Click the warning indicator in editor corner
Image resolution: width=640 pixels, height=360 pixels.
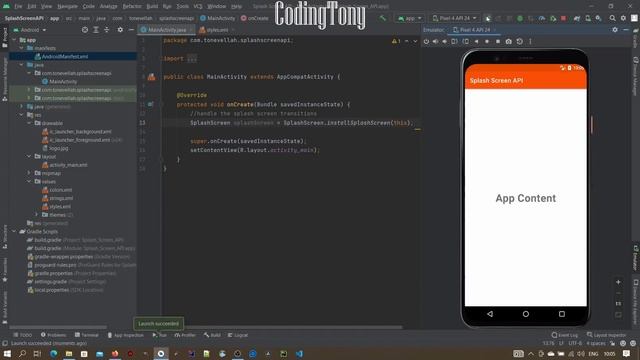(x=396, y=41)
